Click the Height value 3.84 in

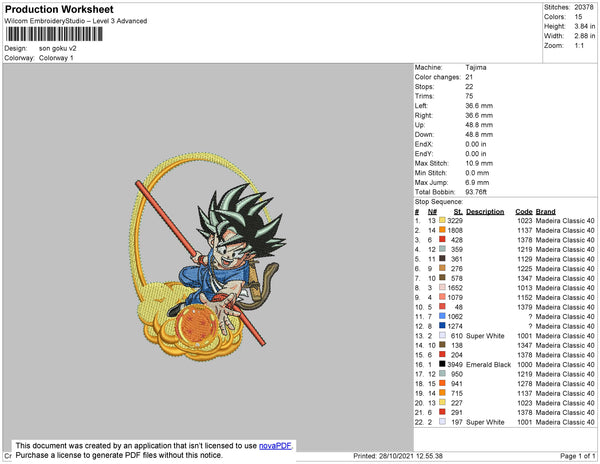point(584,26)
